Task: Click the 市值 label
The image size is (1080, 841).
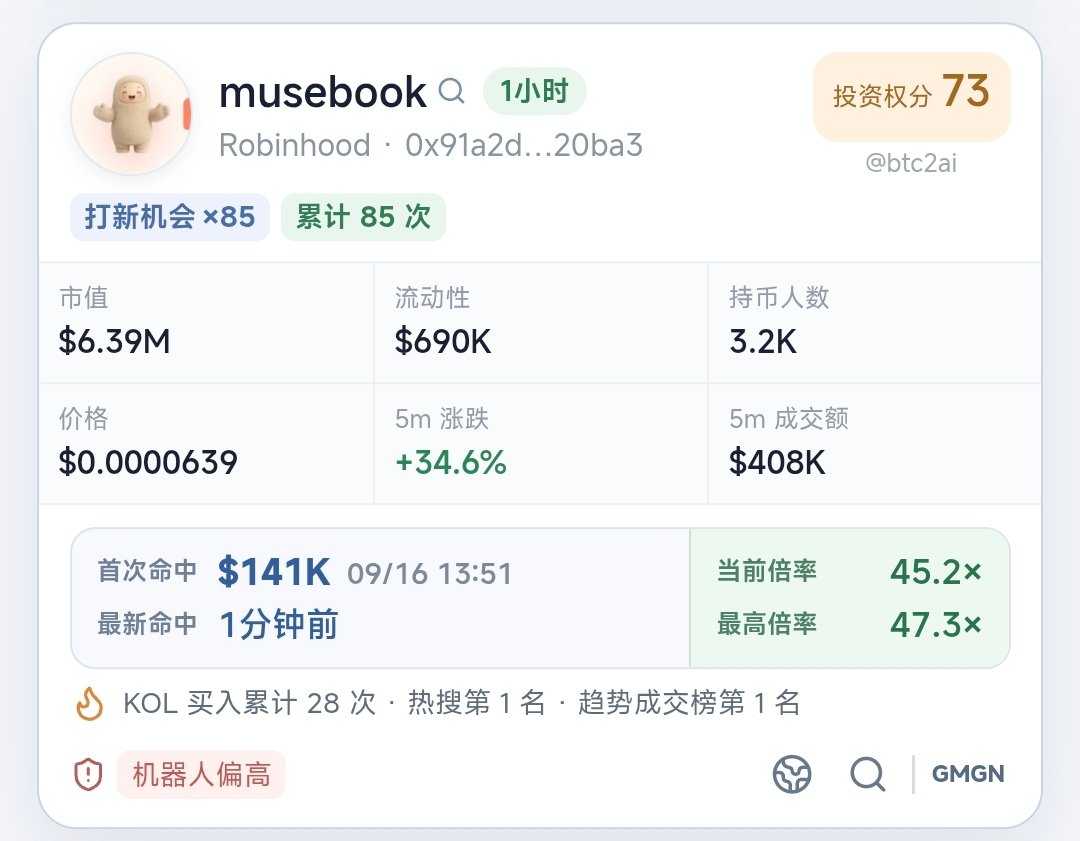Action: [x=84, y=298]
